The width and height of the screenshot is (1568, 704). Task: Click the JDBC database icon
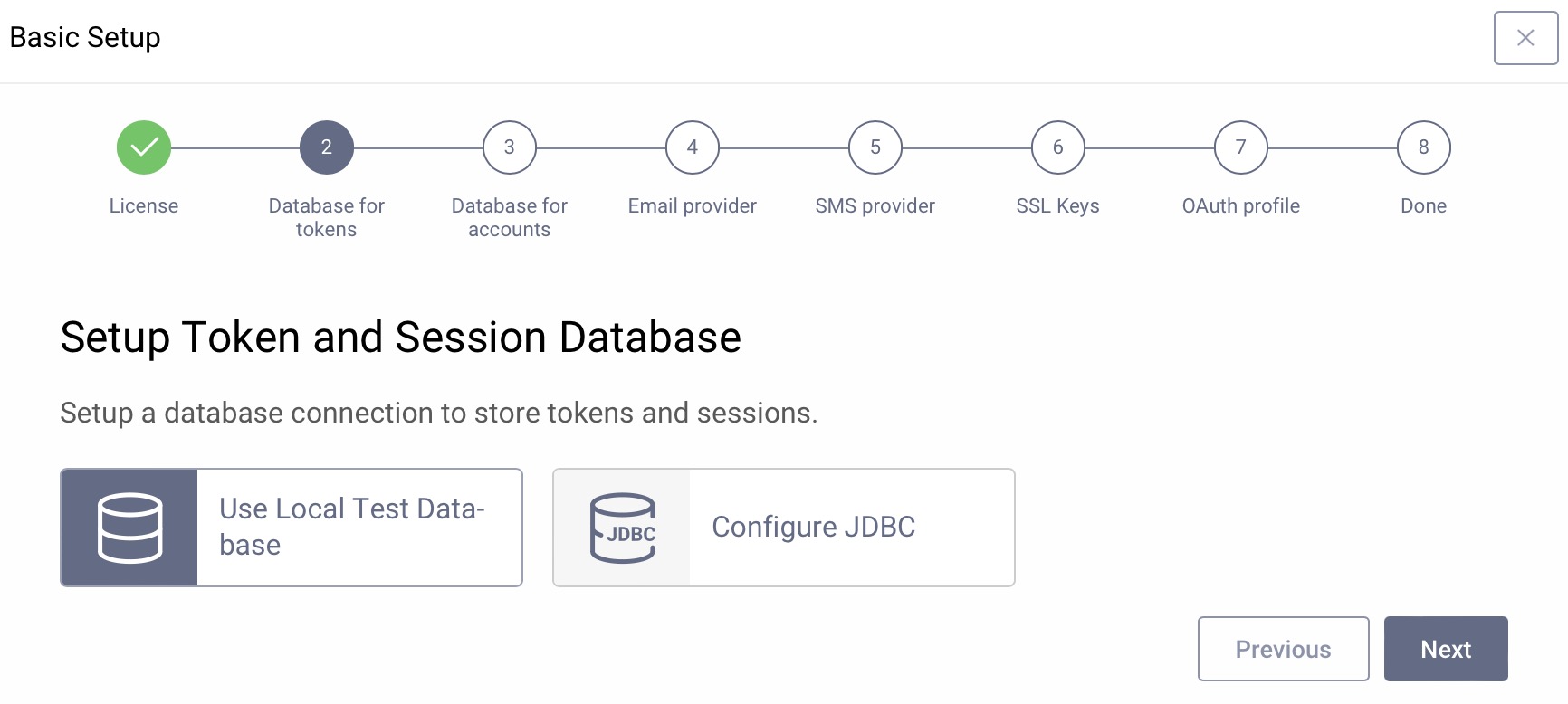click(x=622, y=528)
